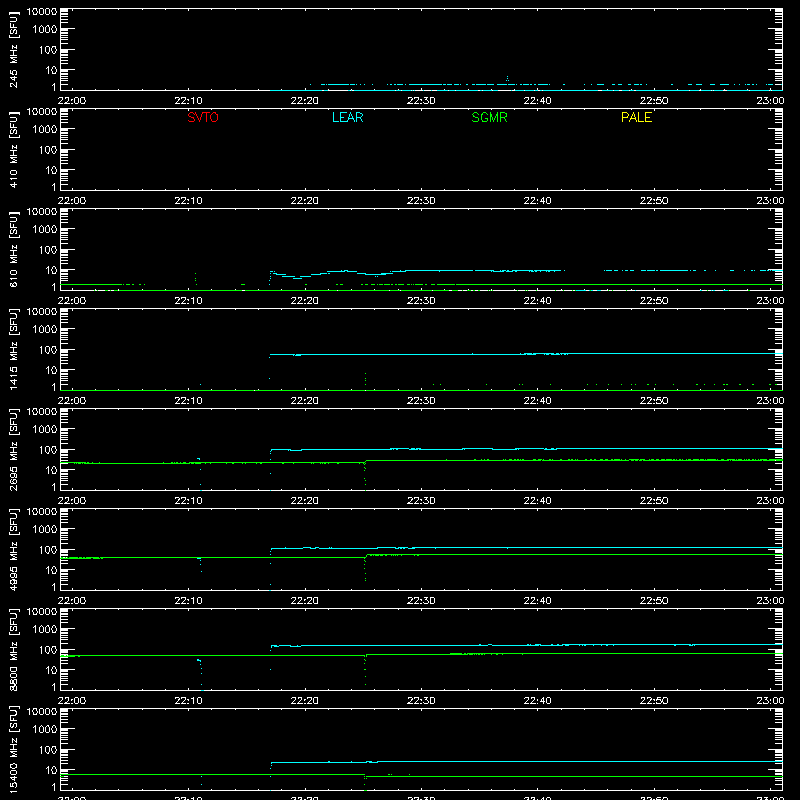Click the 100 y-axis value on 610 MHz panel
800x800 pixels.
point(48,250)
